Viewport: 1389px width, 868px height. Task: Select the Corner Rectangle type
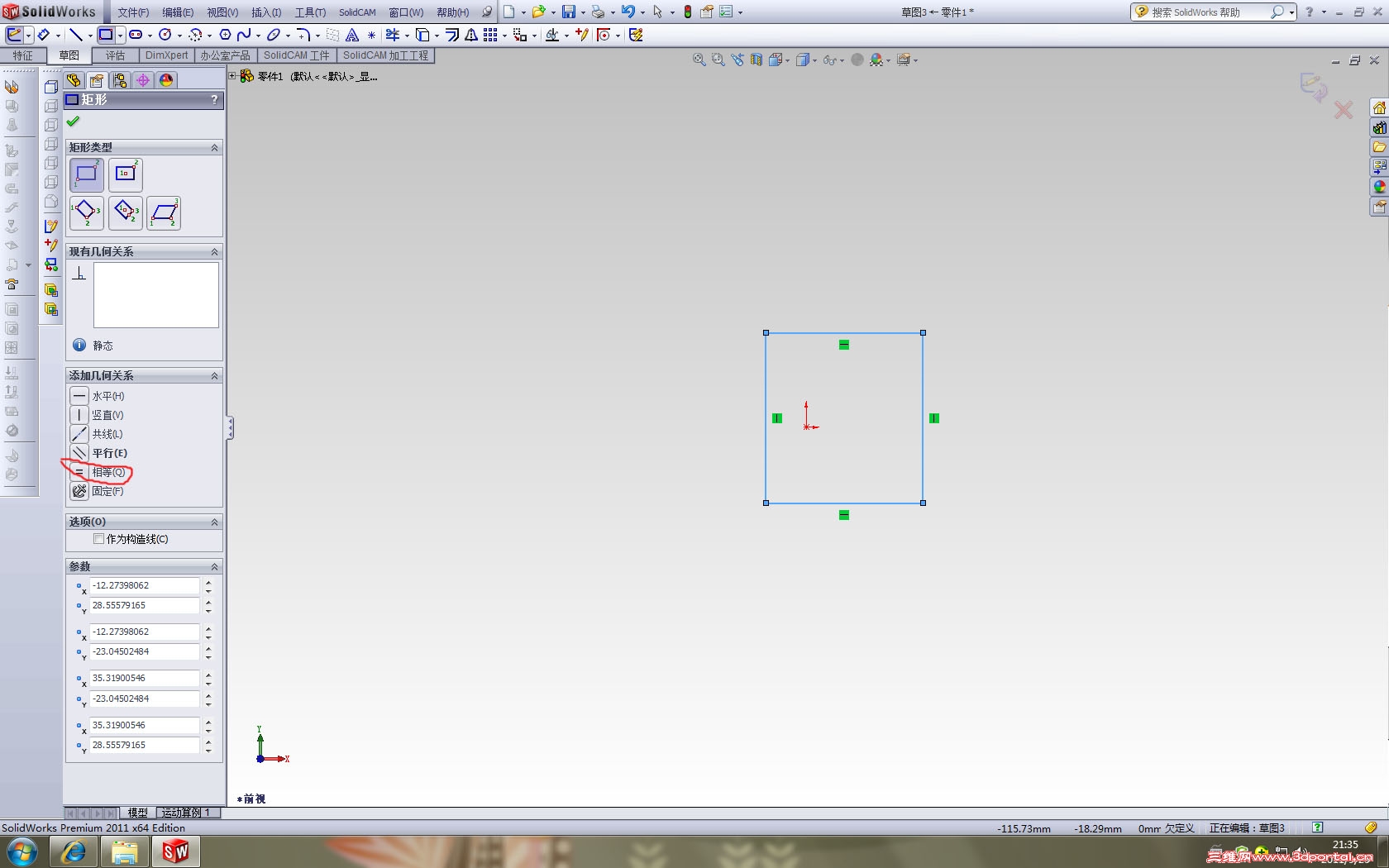pos(87,175)
